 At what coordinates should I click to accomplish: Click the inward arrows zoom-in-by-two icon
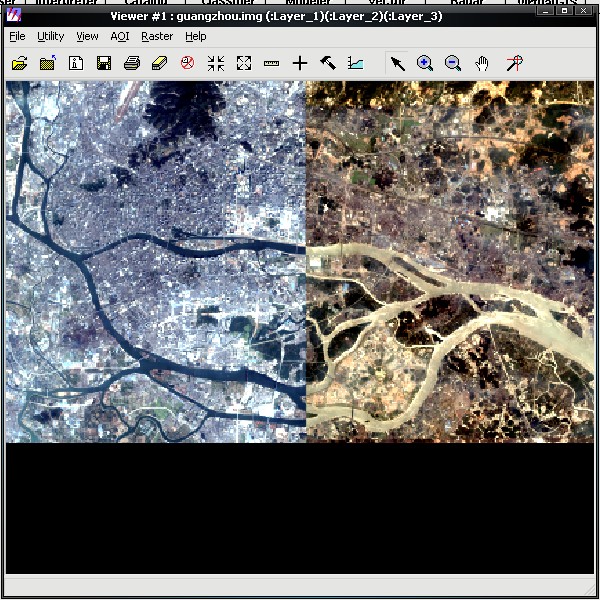click(216, 63)
